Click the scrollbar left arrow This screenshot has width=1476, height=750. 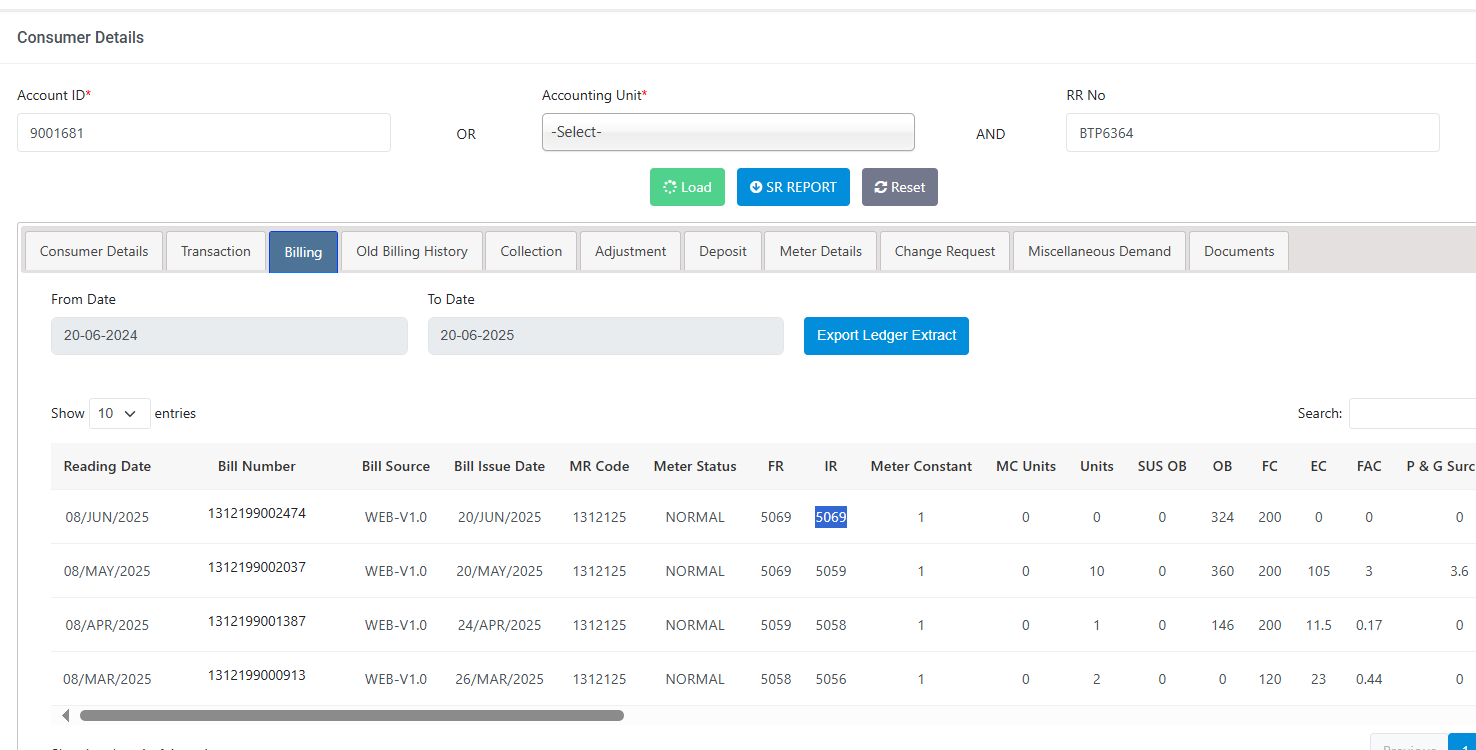[66, 715]
